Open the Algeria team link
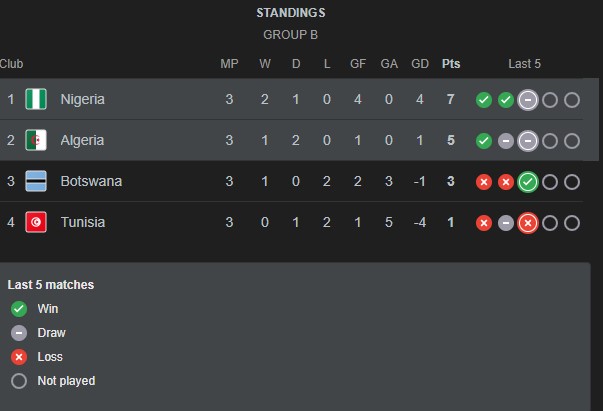The width and height of the screenshot is (603, 411). coord(82,140)
